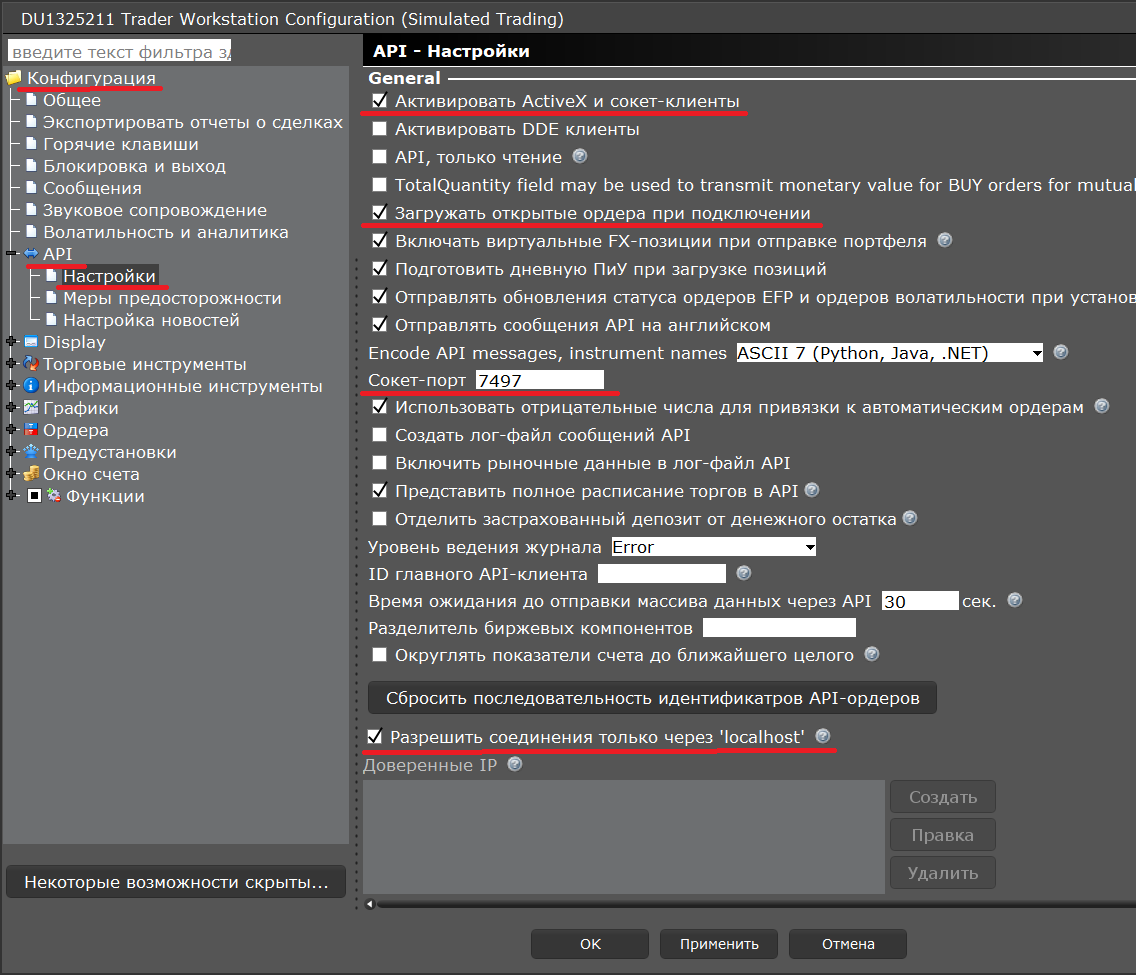Uncheck Активировать ActiveX и сокет-клиенты
The width and height of the screenshot is (1136, 975).
[380, 101]
